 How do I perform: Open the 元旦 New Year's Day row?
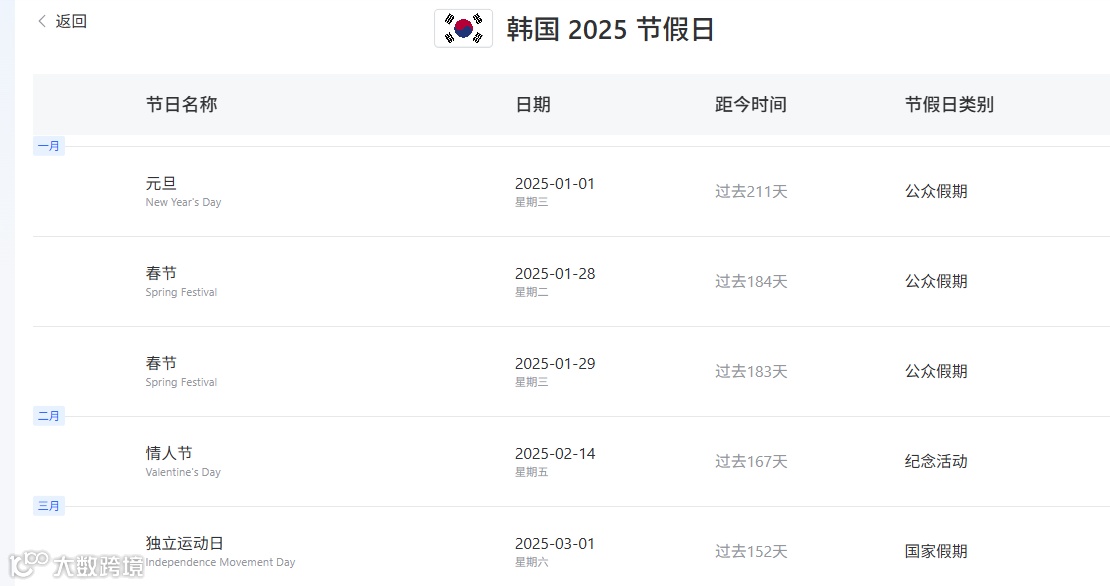tap(571, 191)
